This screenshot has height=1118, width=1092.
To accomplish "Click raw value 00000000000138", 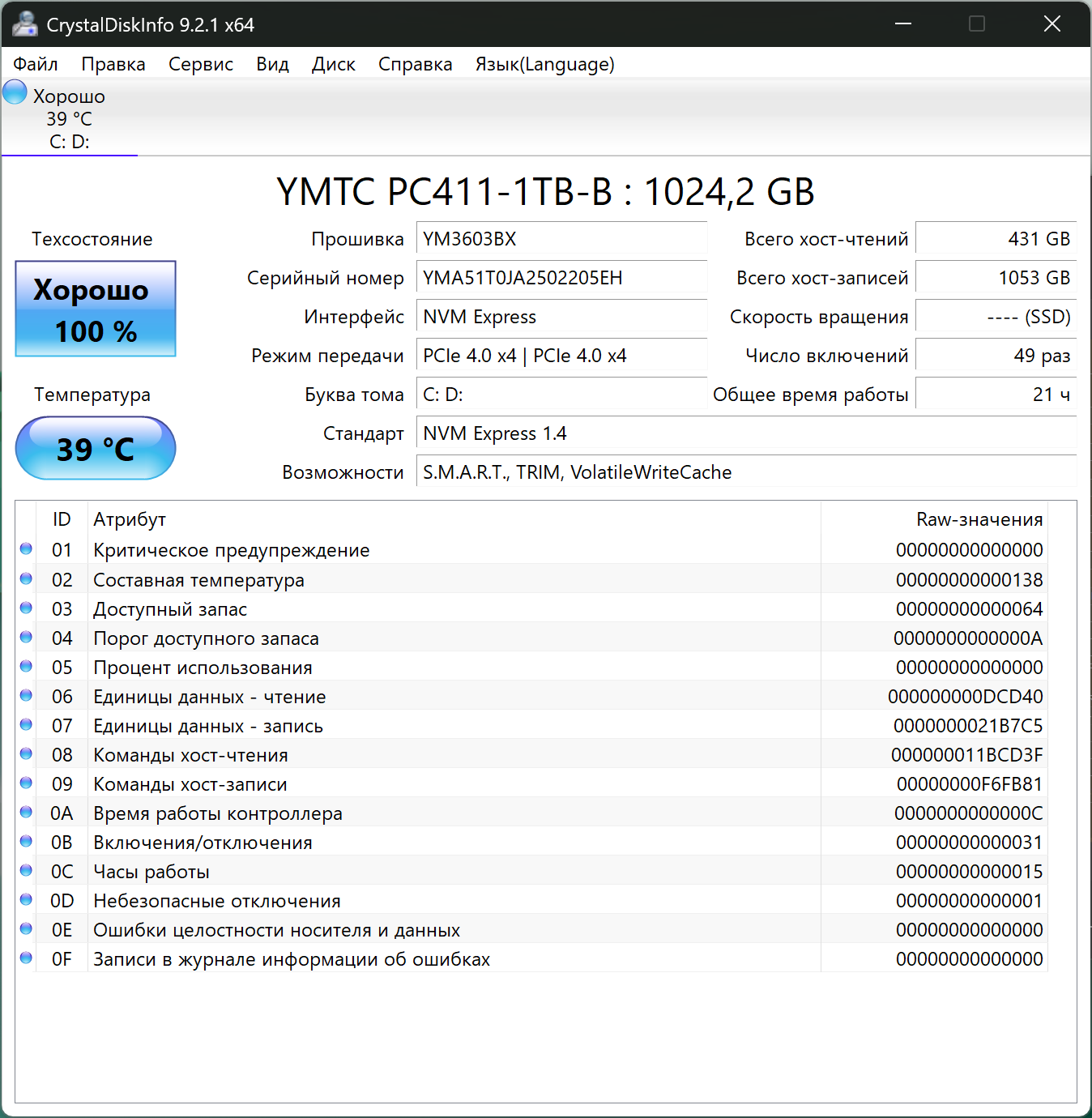I will click(969, 580).
